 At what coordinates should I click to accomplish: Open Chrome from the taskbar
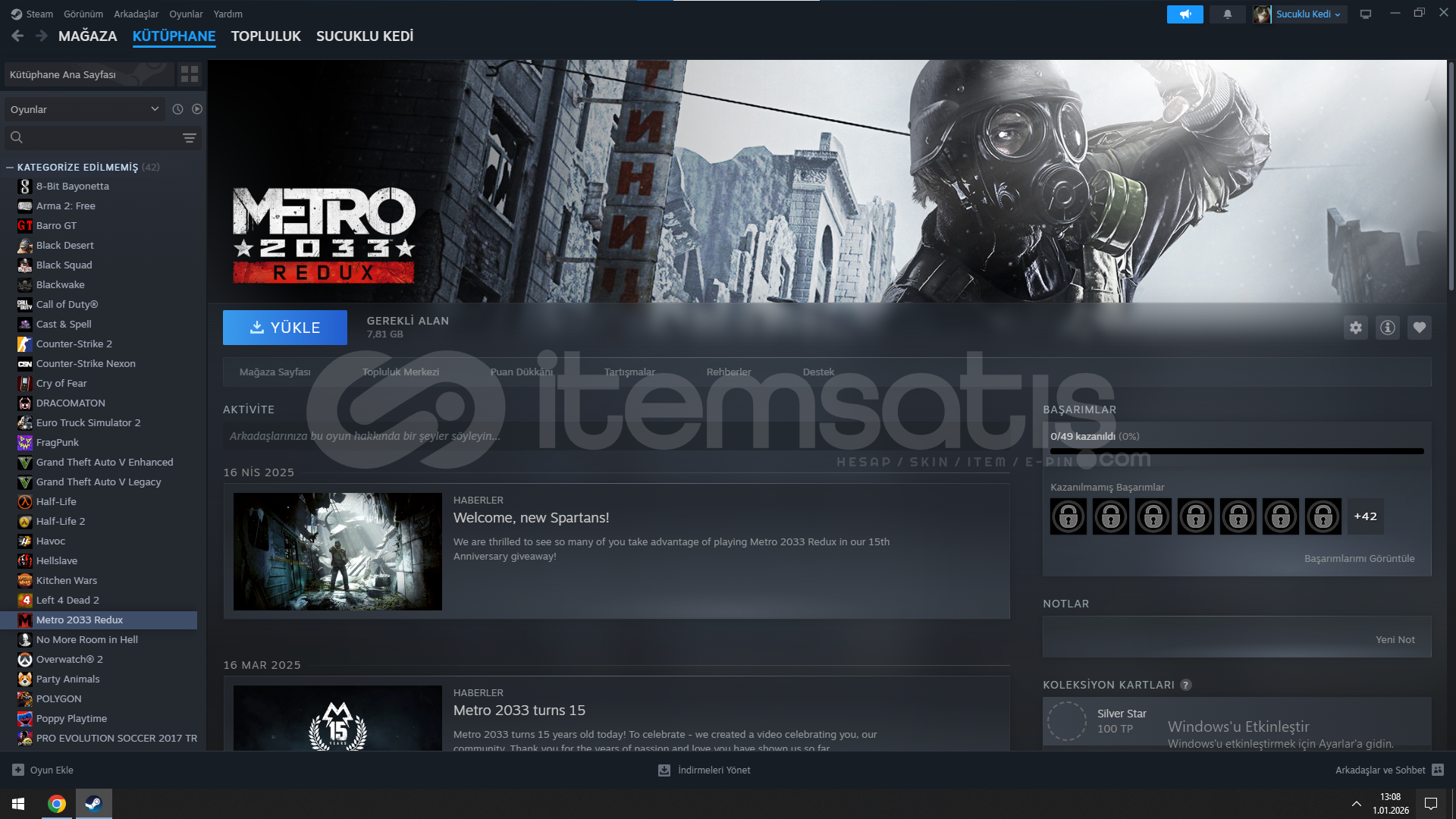click(x=57, y=804)
